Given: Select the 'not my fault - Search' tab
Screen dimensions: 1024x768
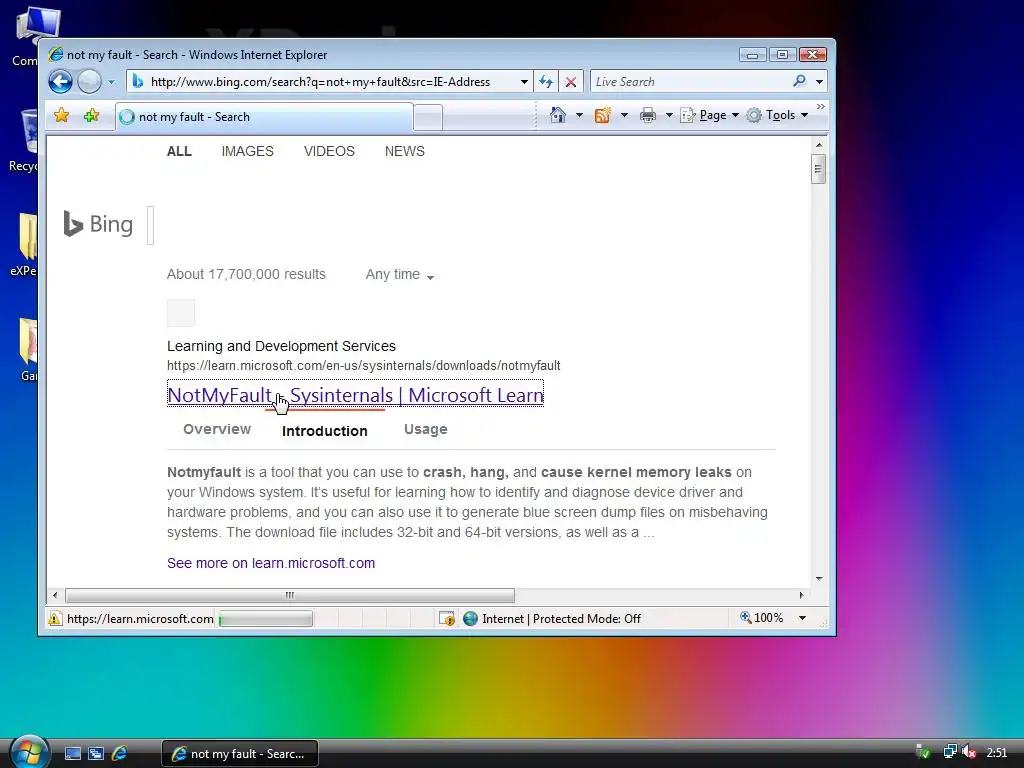Looking at the screenshot, I should pyautogui.click(x=264, y=117).
